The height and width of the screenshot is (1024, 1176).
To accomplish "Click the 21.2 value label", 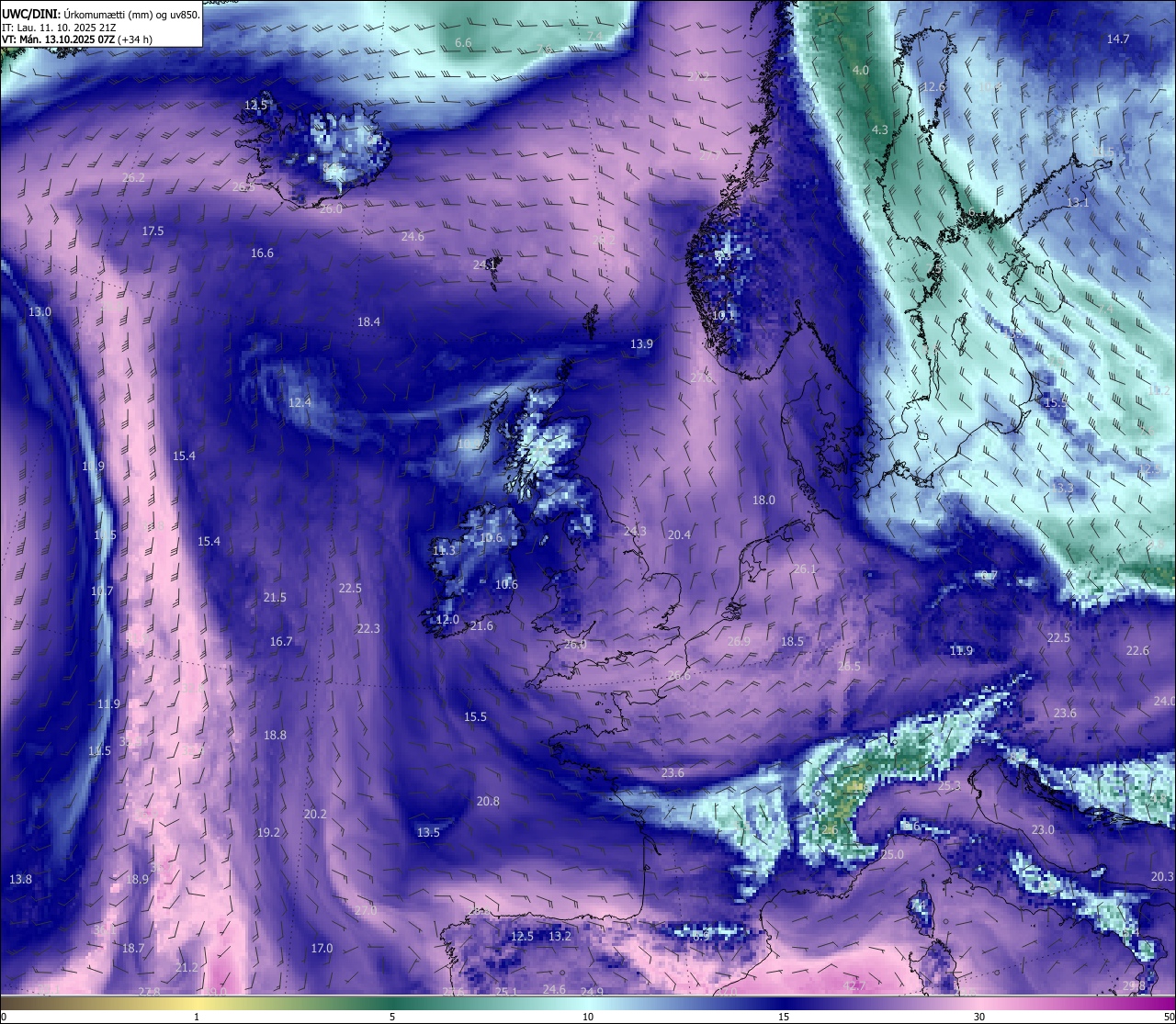I will [x=187, y=967].
